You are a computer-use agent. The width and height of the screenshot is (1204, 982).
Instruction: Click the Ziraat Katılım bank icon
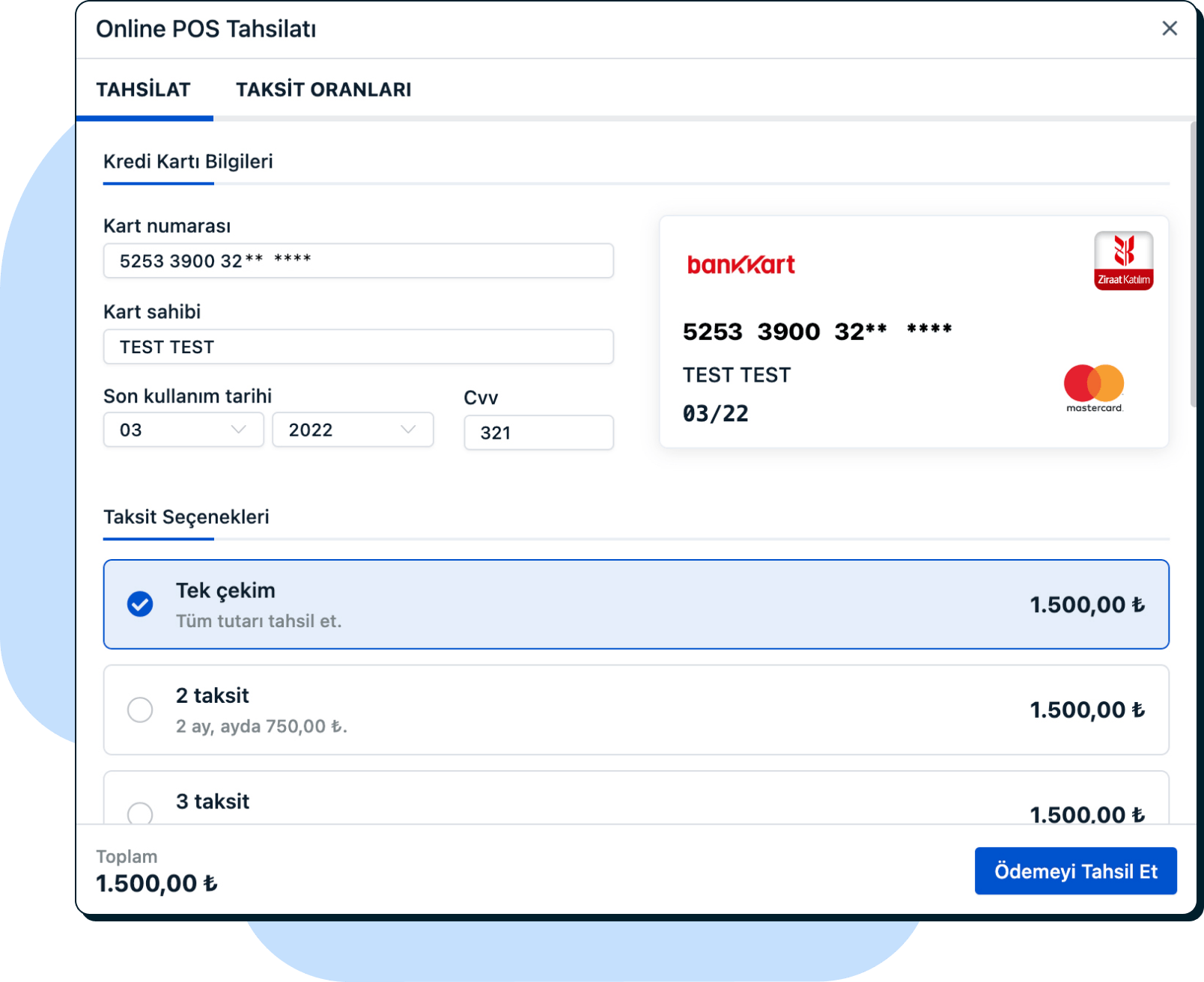tap(1122, 260)
